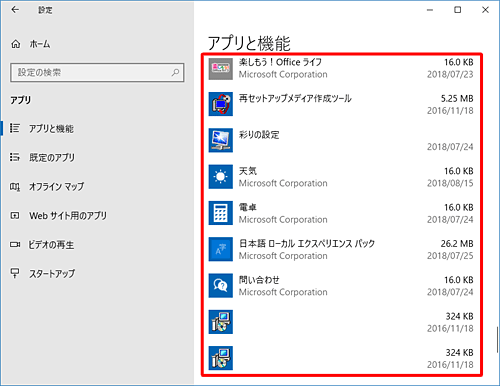This screenshot has height=386, width=500.
Task: Open ビデオの再生 settings page
Action: [x=51, y=245]
